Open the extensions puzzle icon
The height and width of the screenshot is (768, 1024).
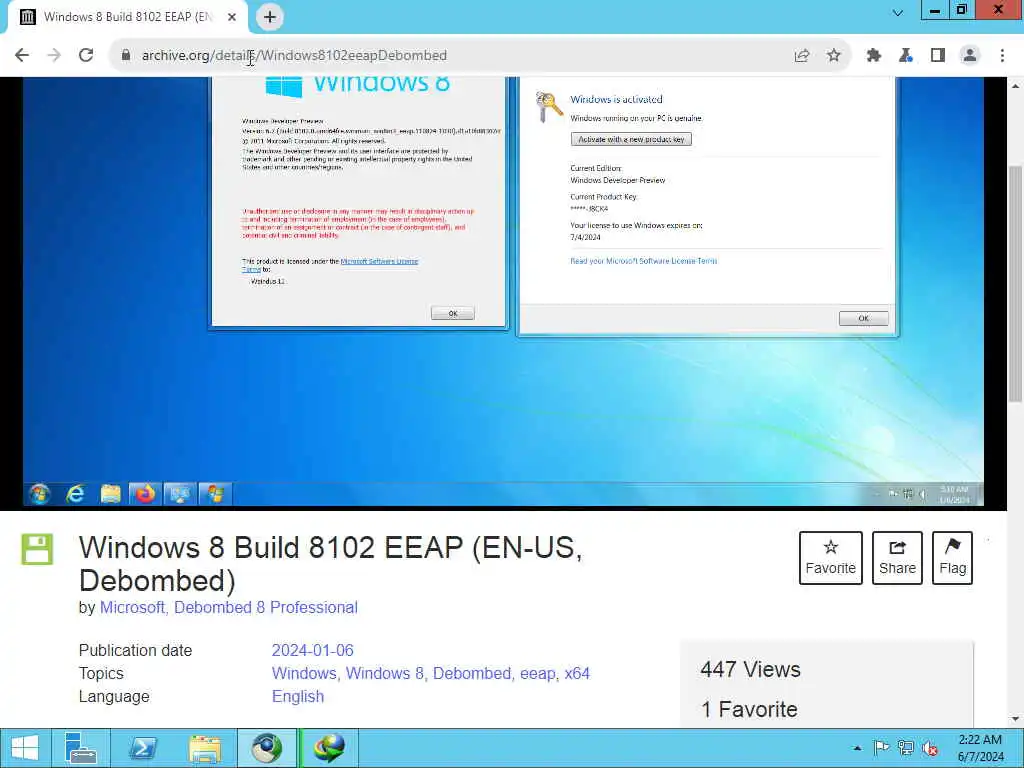pos(874,56)
